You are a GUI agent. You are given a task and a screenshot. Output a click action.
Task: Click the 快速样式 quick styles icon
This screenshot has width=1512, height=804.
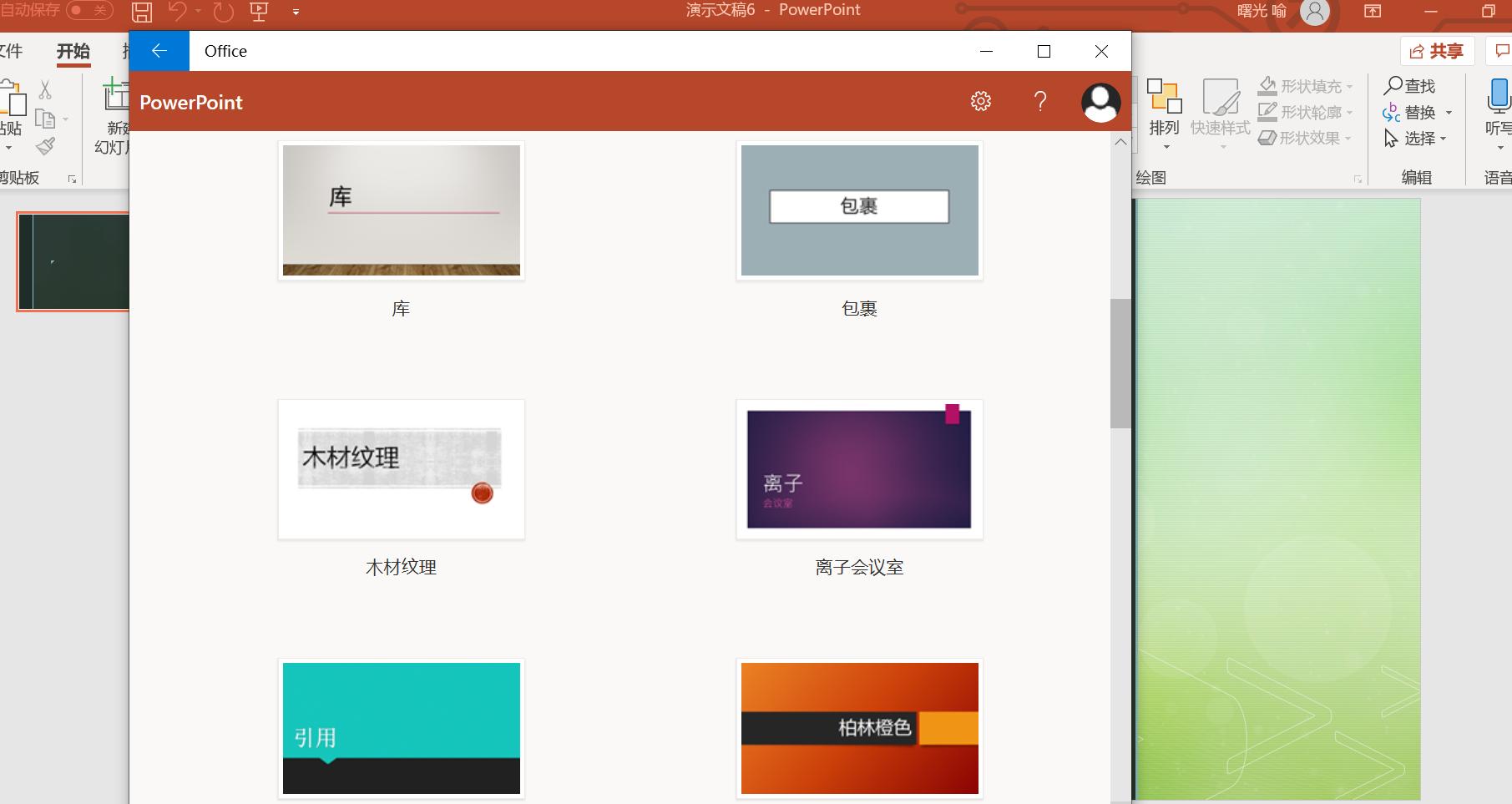(x=1220, y=98)
